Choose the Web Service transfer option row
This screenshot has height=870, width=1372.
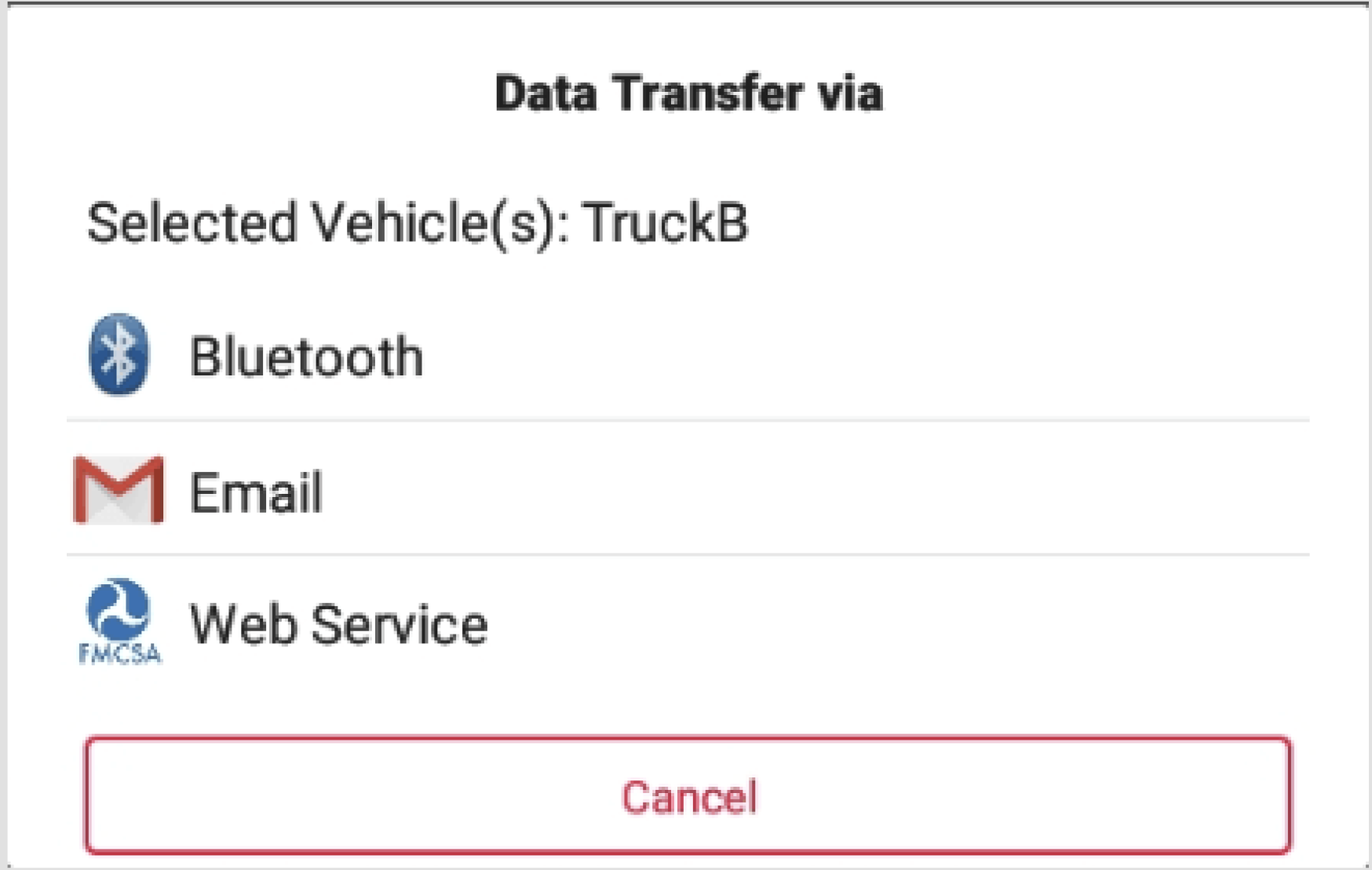point(688,623)
